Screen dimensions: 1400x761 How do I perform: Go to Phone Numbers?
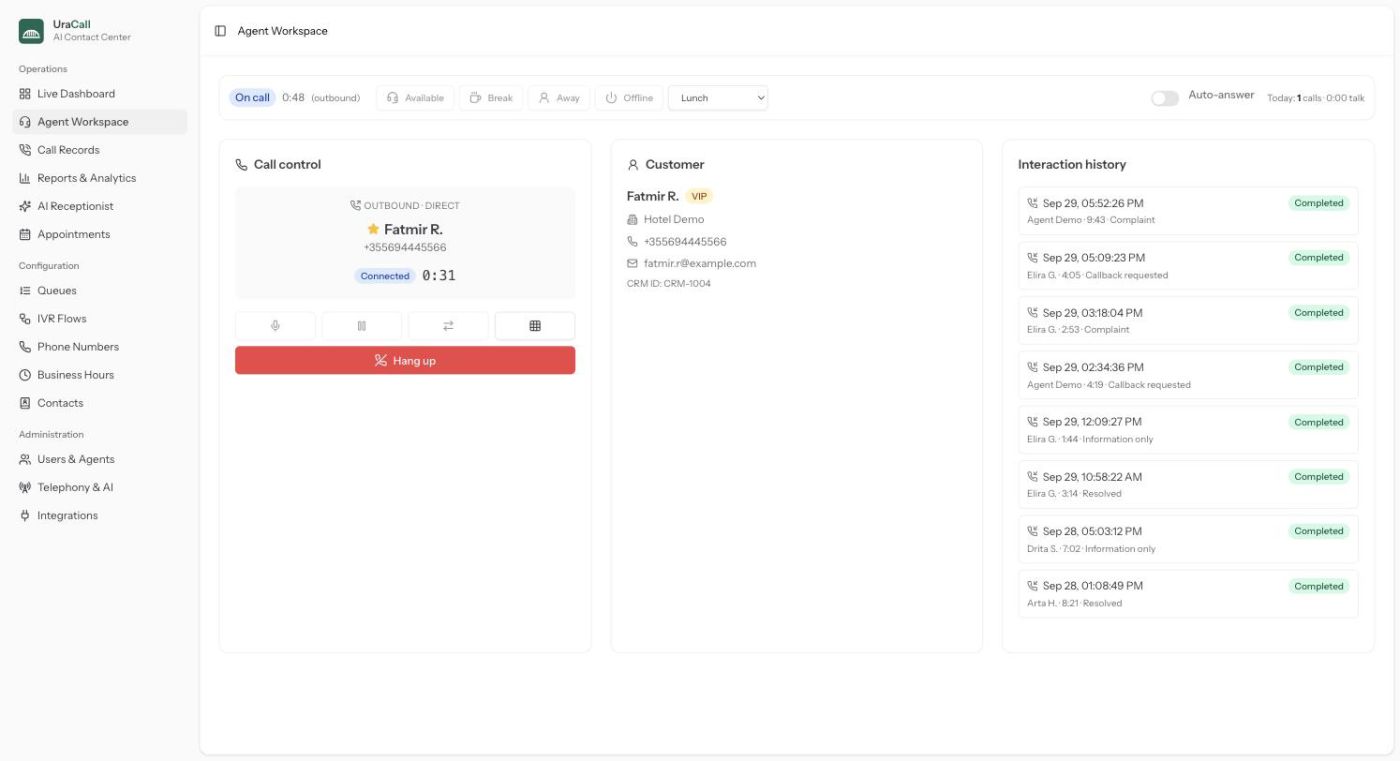pyautogui.click(x=99, y=347)
